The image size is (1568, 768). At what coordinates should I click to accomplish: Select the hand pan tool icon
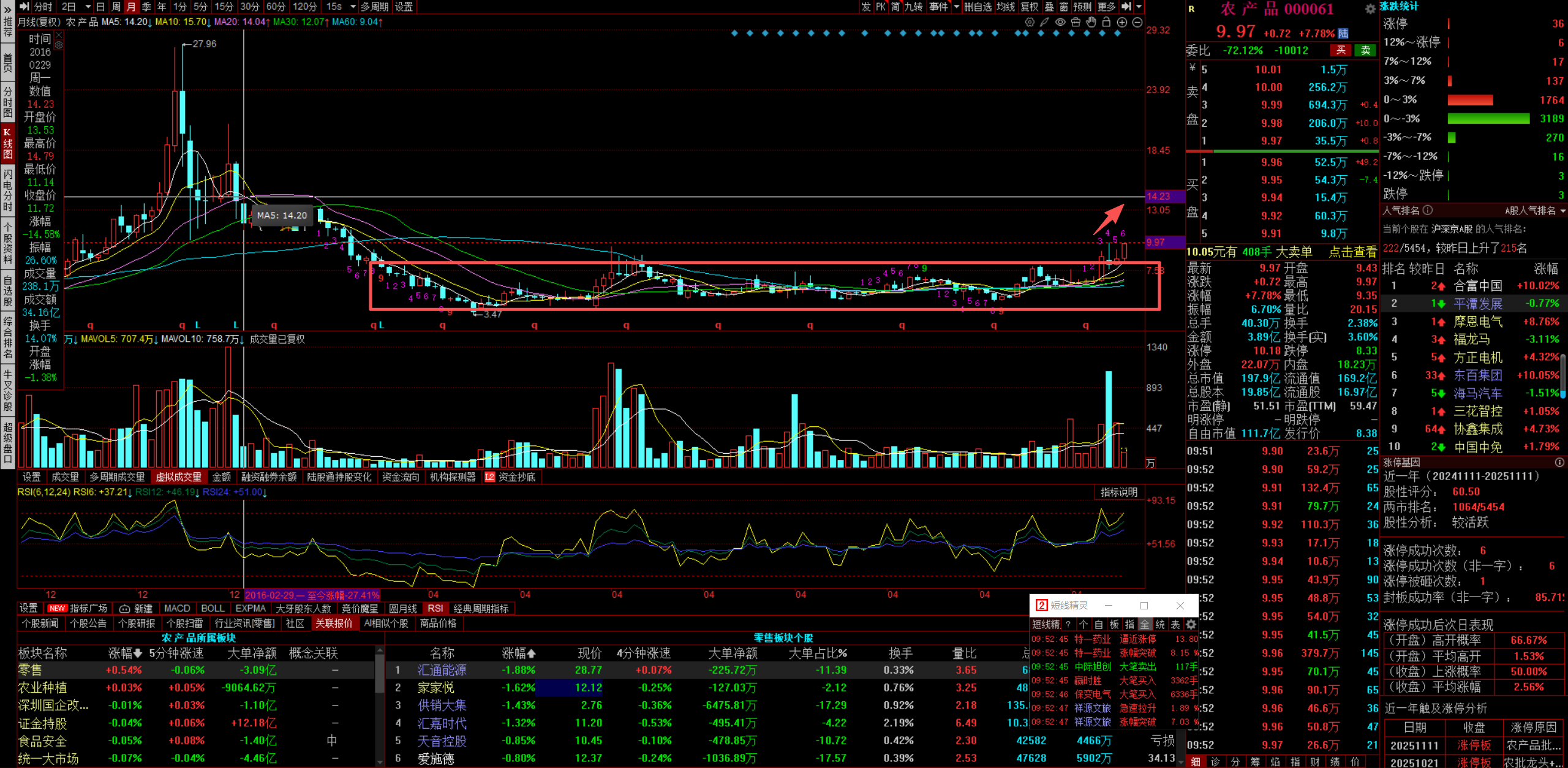pos(1091,22)
